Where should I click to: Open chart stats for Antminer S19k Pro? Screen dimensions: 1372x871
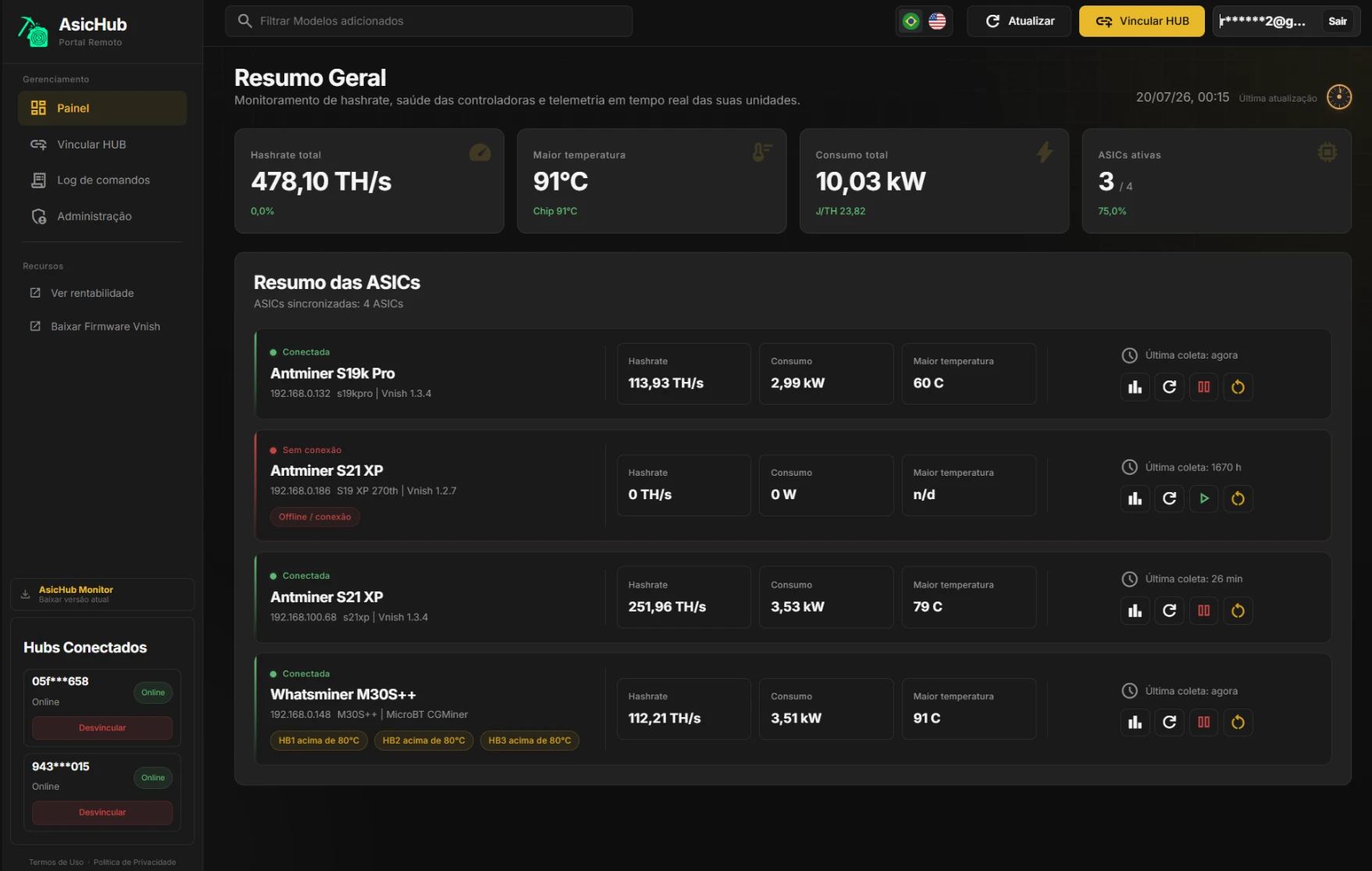pyautogui.click(x=1135, y=387)
